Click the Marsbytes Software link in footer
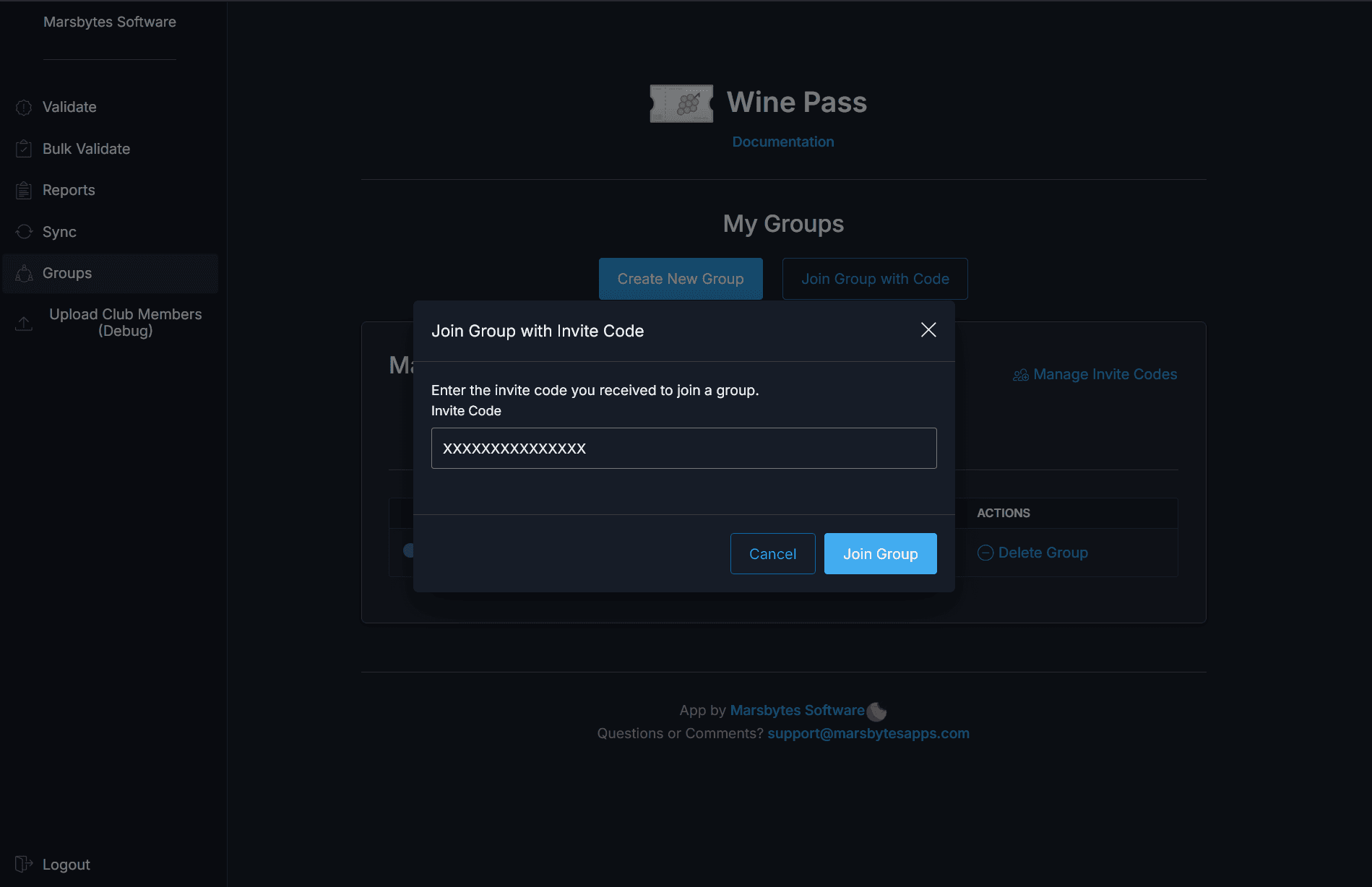Screen dimensions: 1372x887 797,710
